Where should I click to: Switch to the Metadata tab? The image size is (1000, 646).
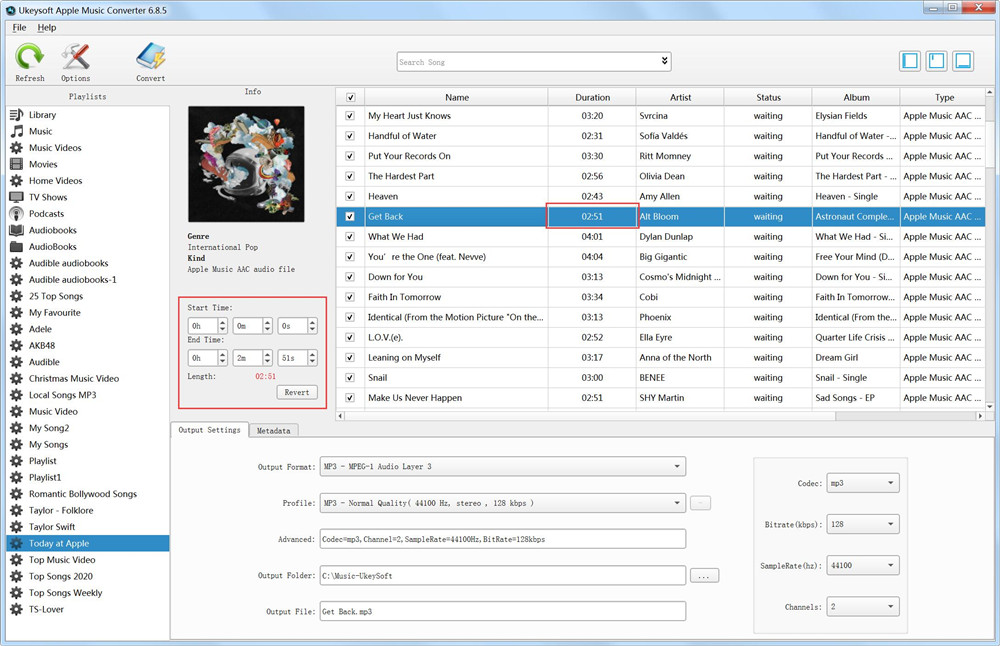[274, 430]
